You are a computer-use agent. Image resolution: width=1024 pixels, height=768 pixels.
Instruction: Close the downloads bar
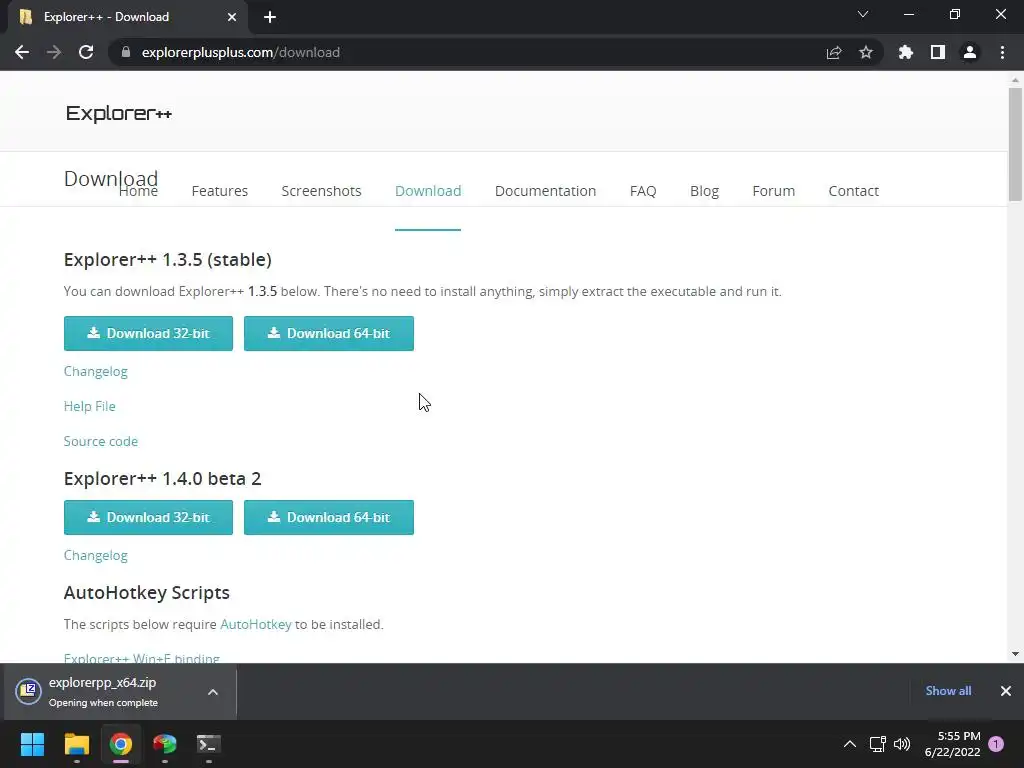1006,691
